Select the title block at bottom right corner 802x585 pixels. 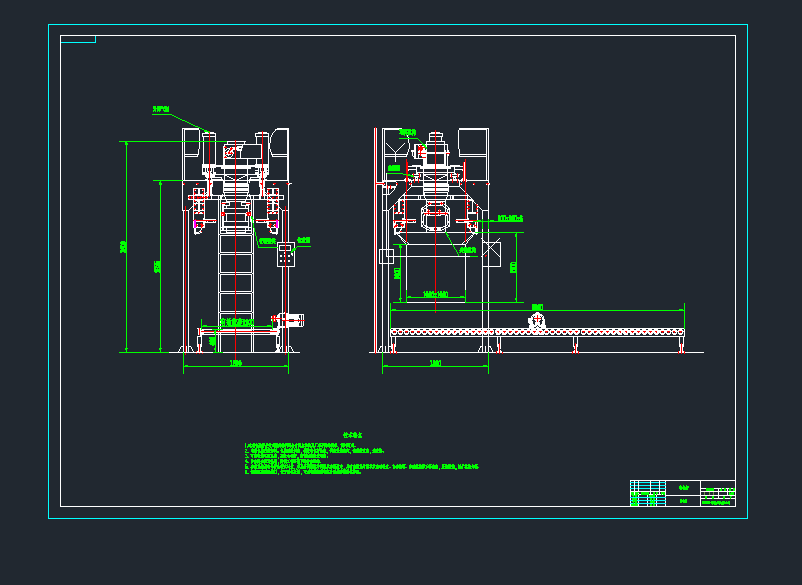683,493
